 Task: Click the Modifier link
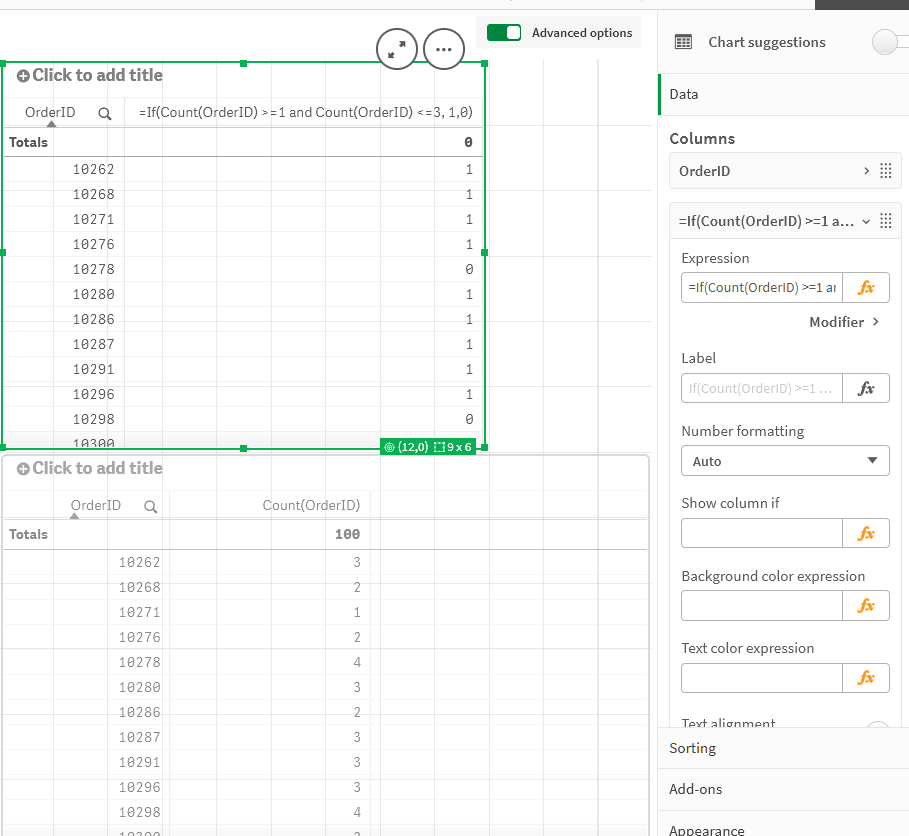[x=844, y=322]
